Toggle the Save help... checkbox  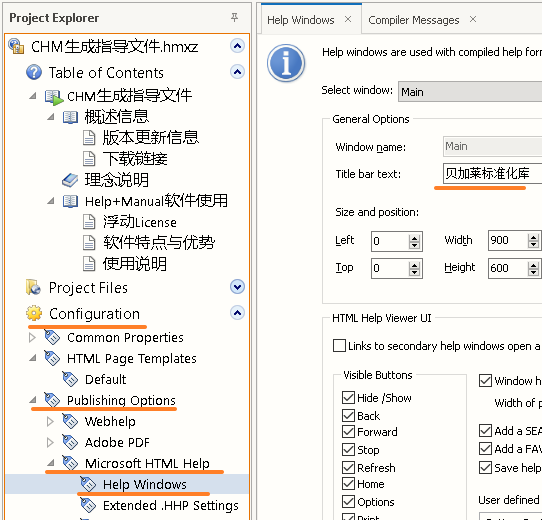[485, 467]
